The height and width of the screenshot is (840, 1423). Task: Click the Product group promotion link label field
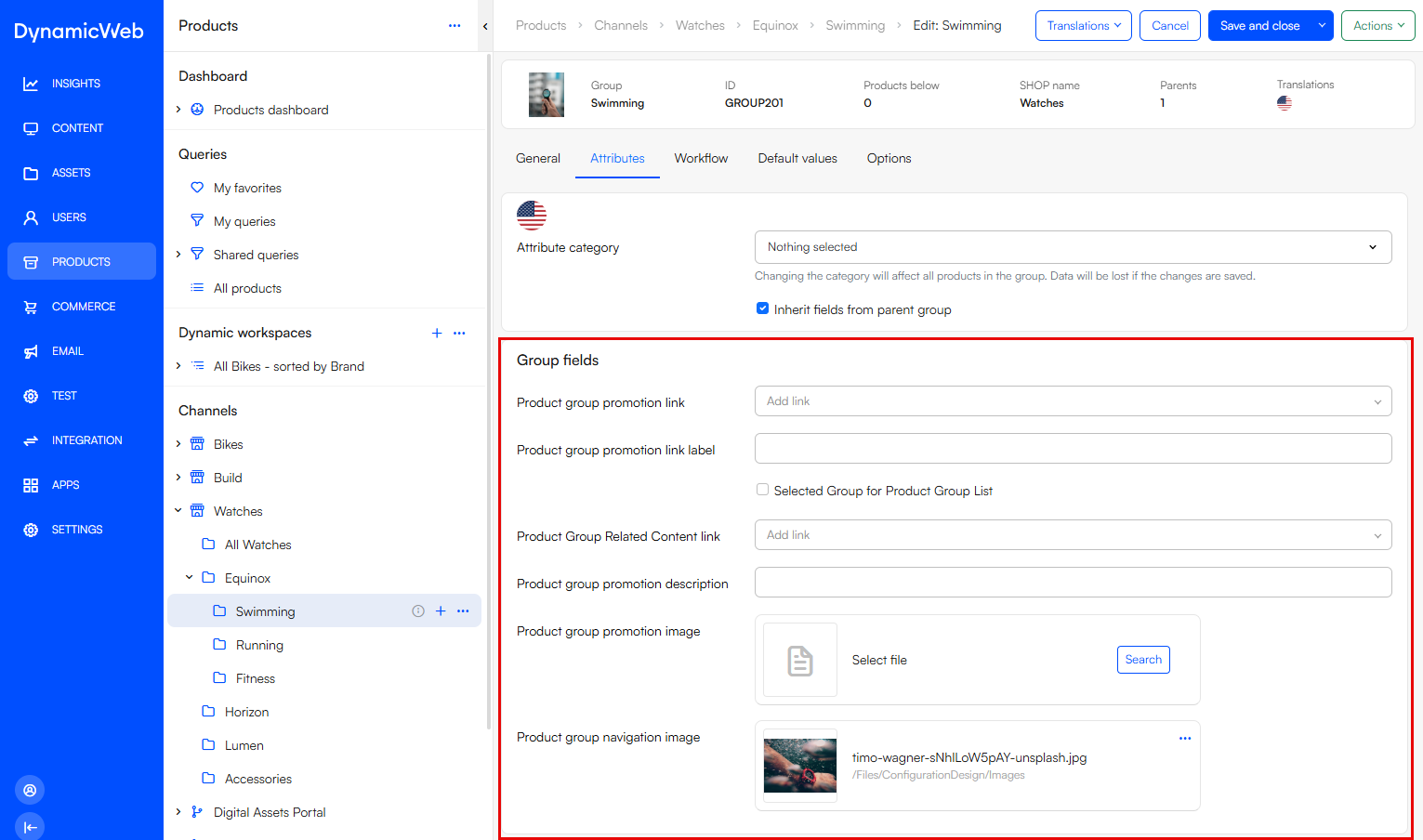click(x=1073, y=448)
